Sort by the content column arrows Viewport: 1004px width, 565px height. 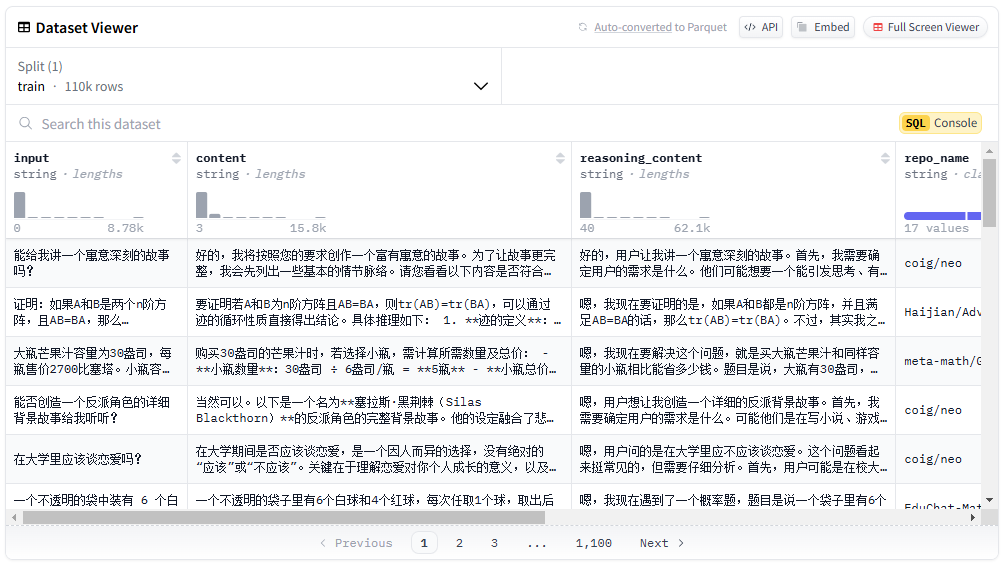tap(560, 158)
